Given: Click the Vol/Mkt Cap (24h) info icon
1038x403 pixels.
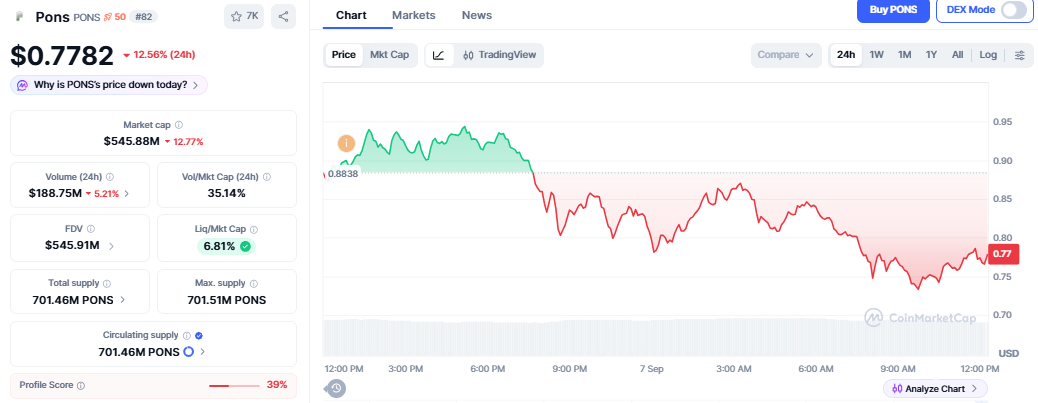Looking at the screenshot, I should (267, 177).
